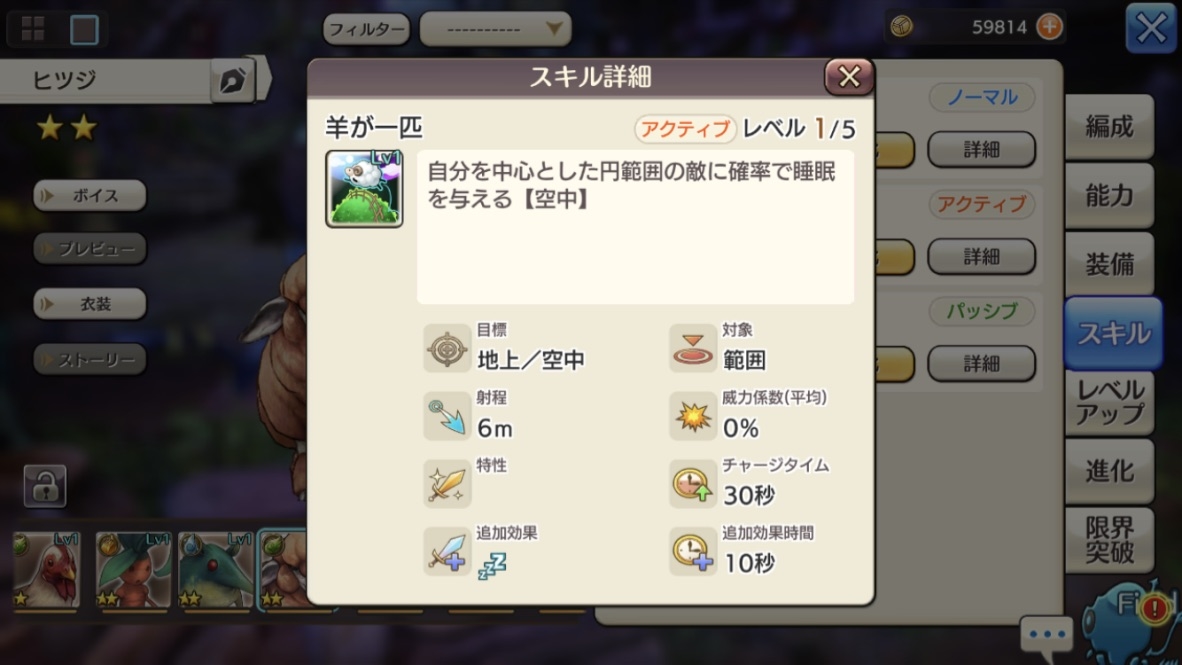The width and height of the screenshot is (1182, 665).
Task: Open the 編成 tab
Action: (x=1109, y=127)
